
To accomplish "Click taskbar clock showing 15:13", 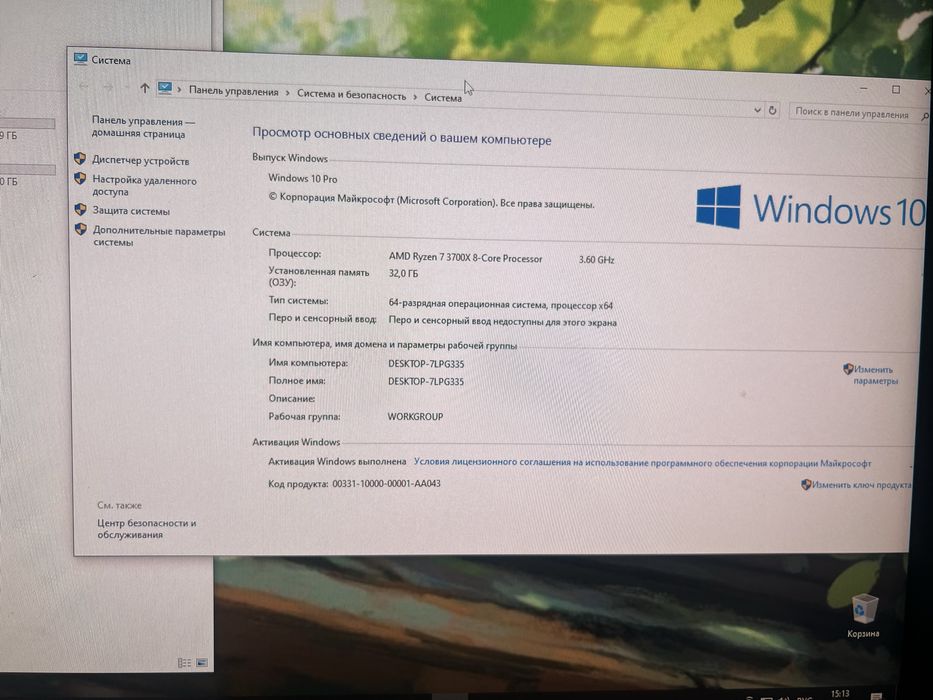I will (x=840, y=693).
